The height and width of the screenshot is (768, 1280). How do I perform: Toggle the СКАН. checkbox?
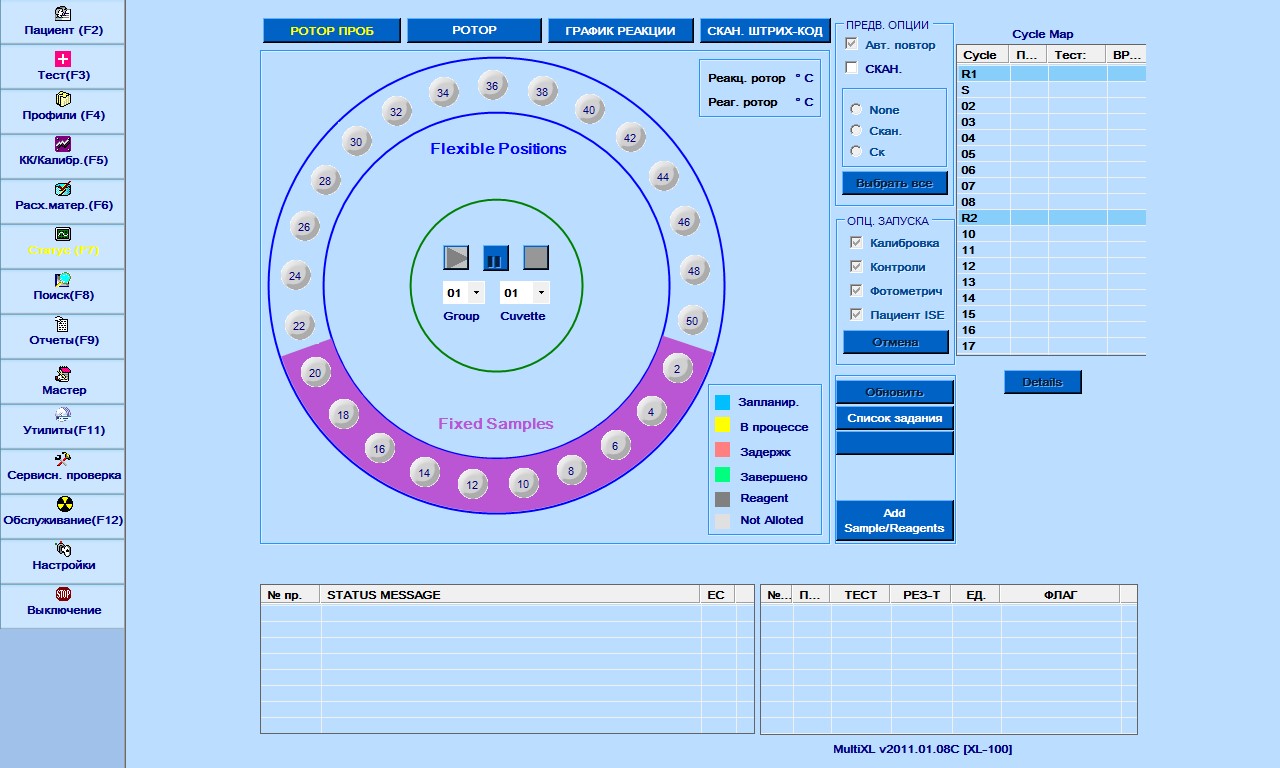pos(852,68)
